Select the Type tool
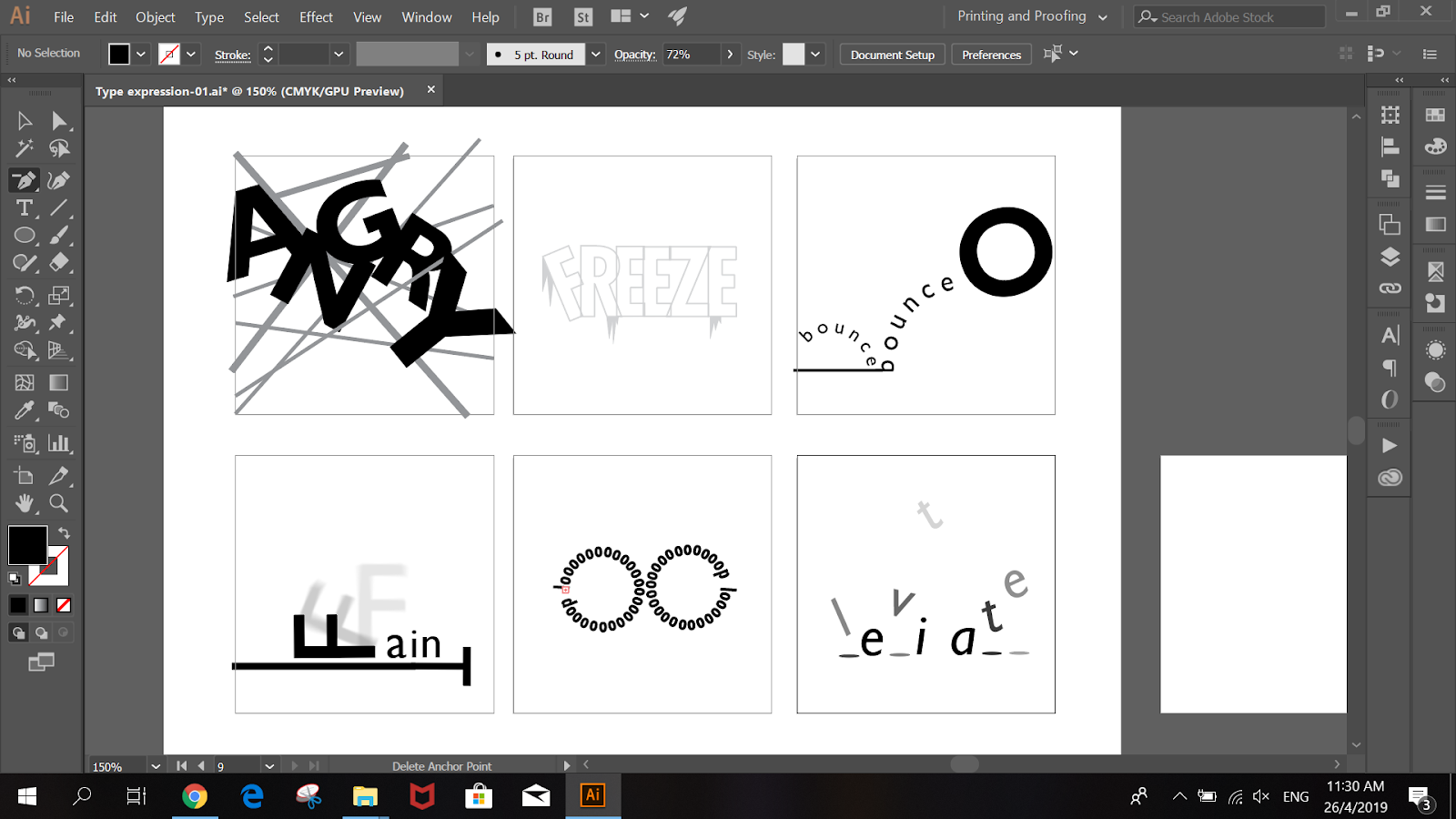Viewport: 1456px width, 819px height. [23, 208]
